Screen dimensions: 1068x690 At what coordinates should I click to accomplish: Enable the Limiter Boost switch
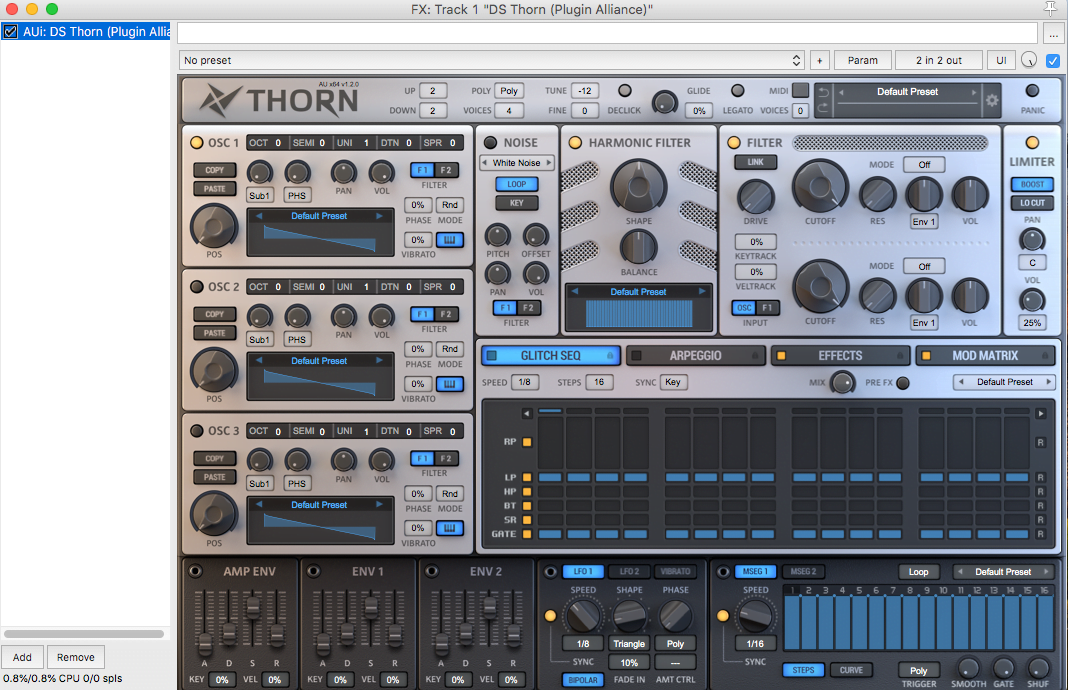pyautogui.click(x=1031, y=185)
